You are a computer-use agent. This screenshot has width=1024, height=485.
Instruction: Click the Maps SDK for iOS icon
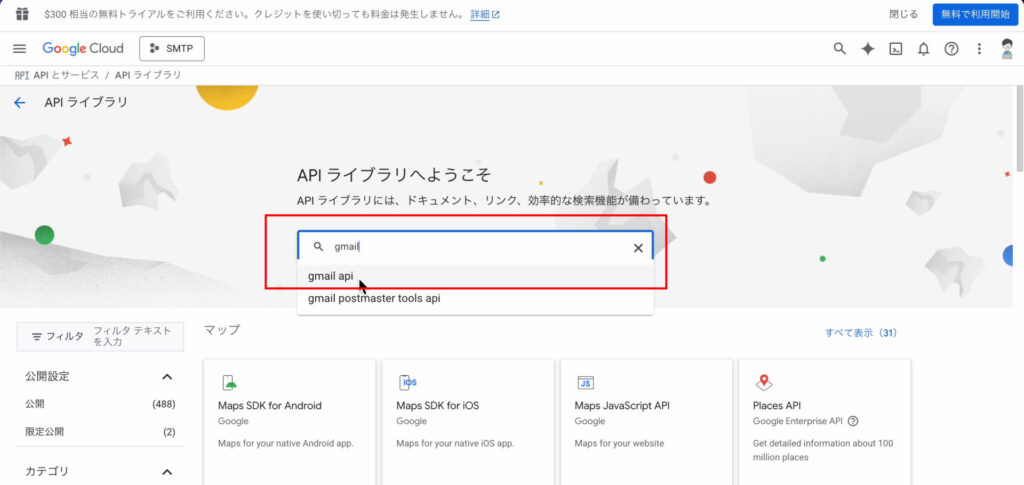click(408, 383)
